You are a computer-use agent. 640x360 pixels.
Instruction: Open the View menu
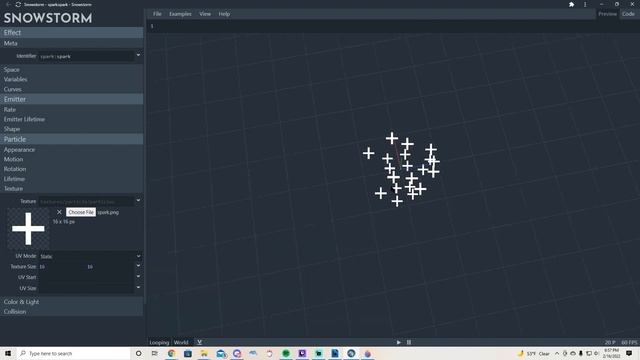205,14
